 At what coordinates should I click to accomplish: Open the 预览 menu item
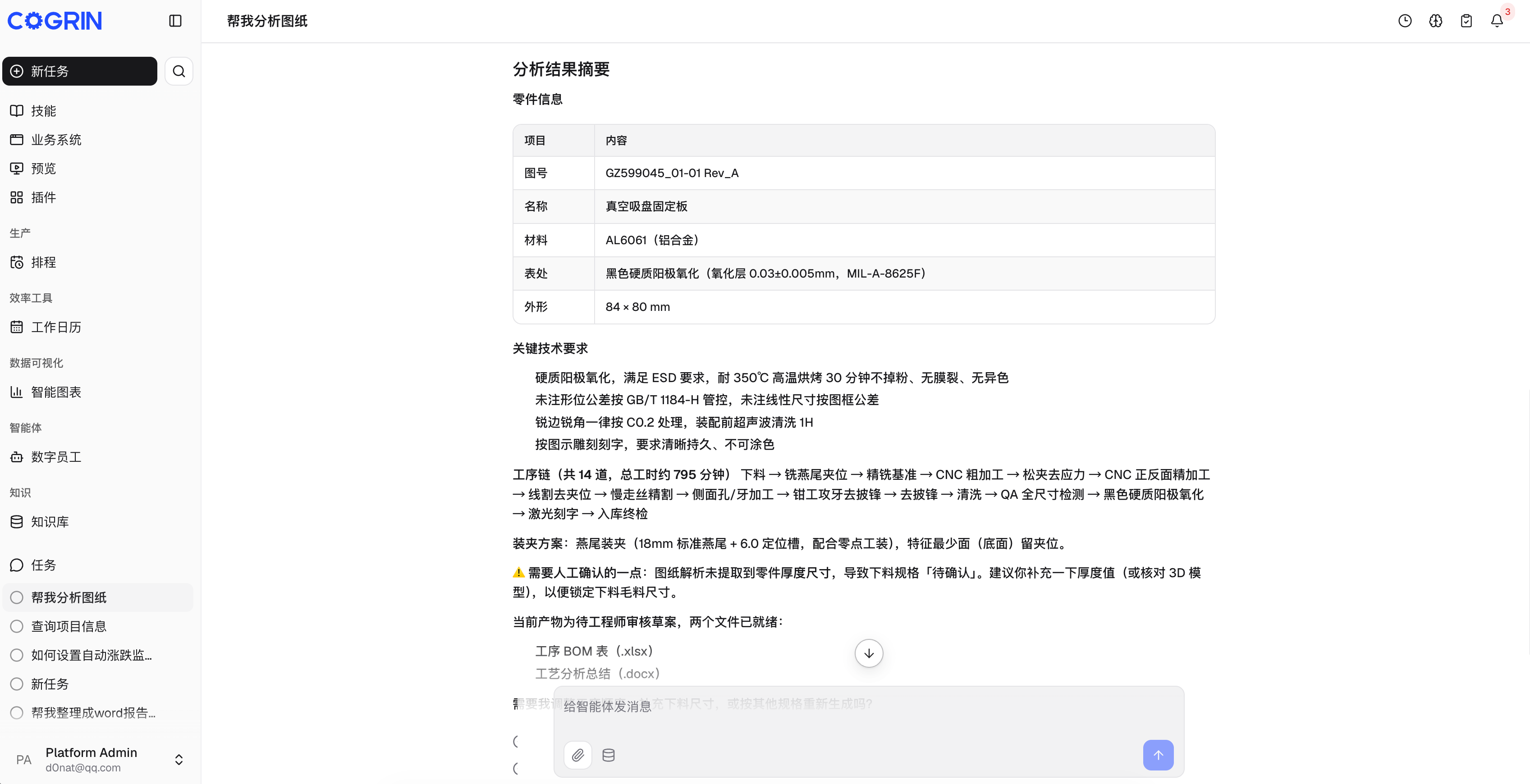coord(98,169)
